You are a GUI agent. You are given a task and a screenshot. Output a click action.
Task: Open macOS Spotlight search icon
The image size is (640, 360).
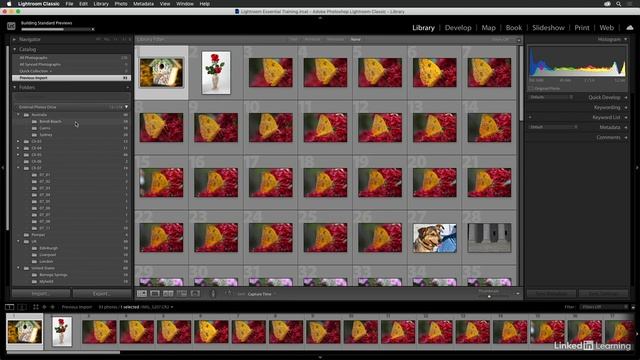619,4
